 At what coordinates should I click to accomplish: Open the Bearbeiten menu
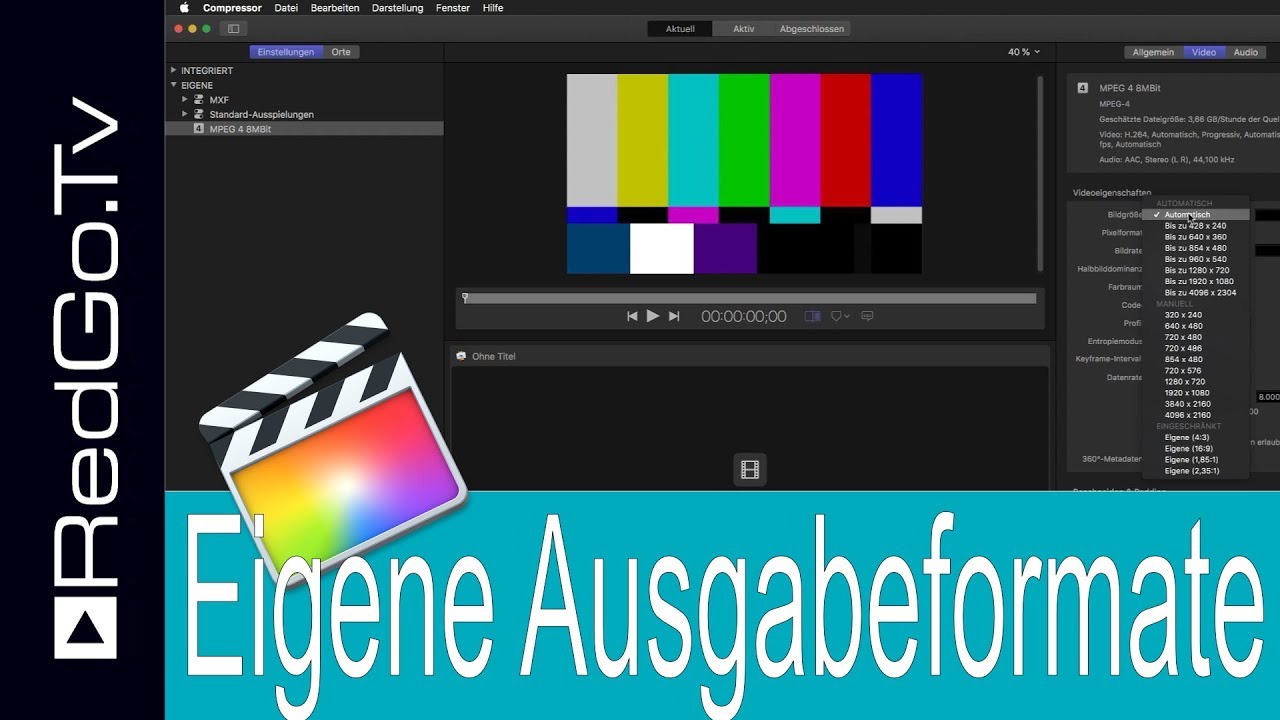point(335,7)
